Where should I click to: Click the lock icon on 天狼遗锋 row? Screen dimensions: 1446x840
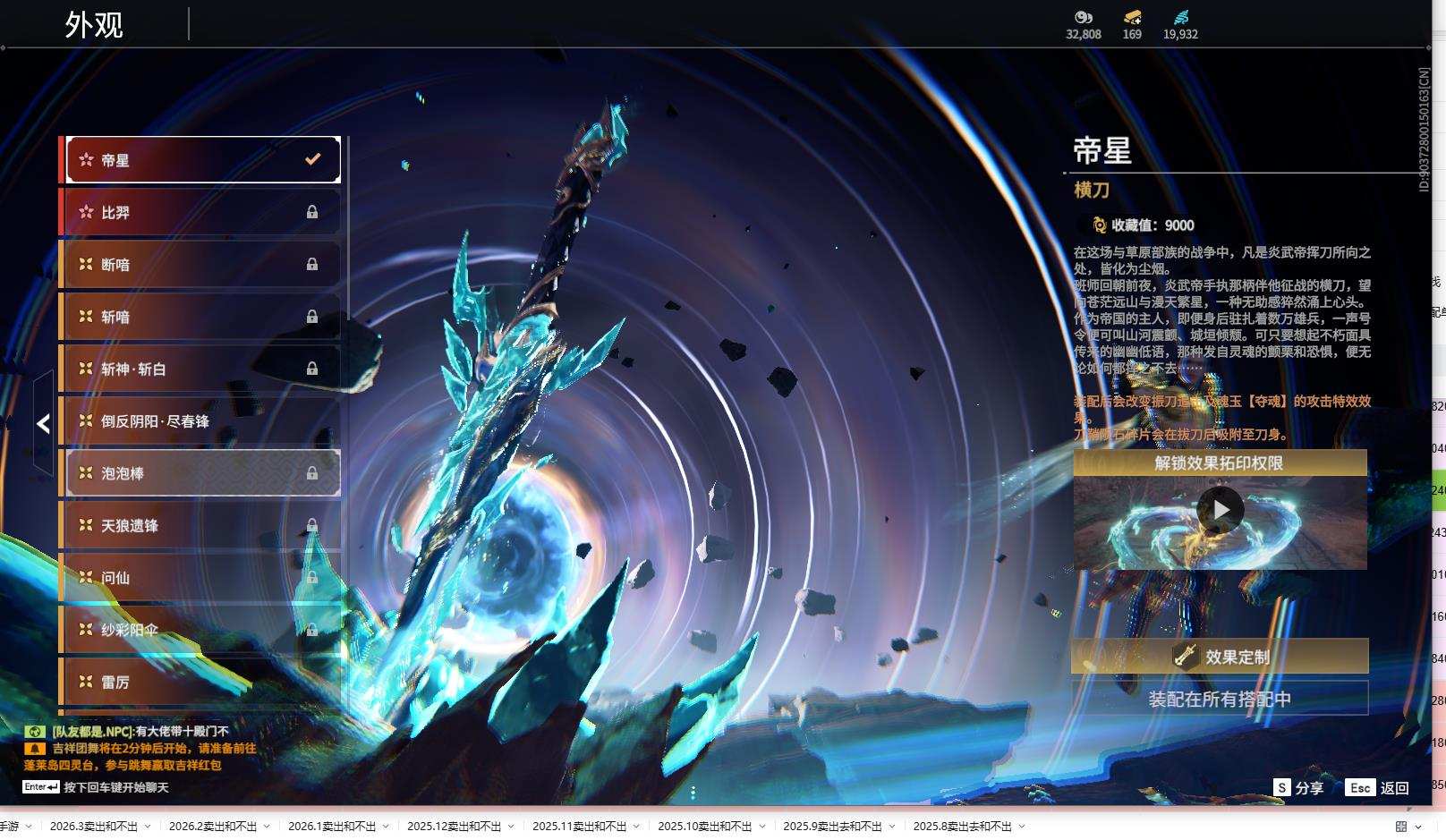coord(312,525)
